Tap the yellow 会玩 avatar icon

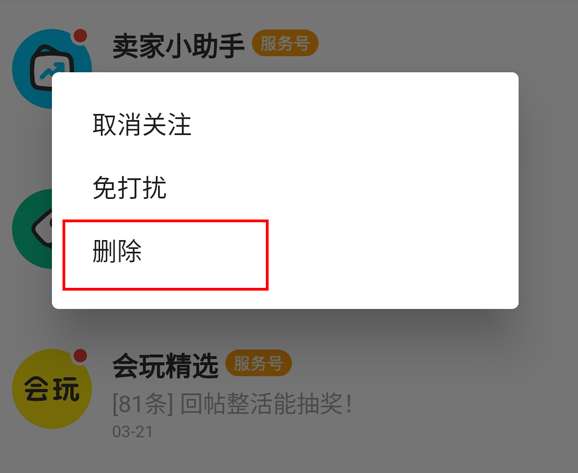52,389
